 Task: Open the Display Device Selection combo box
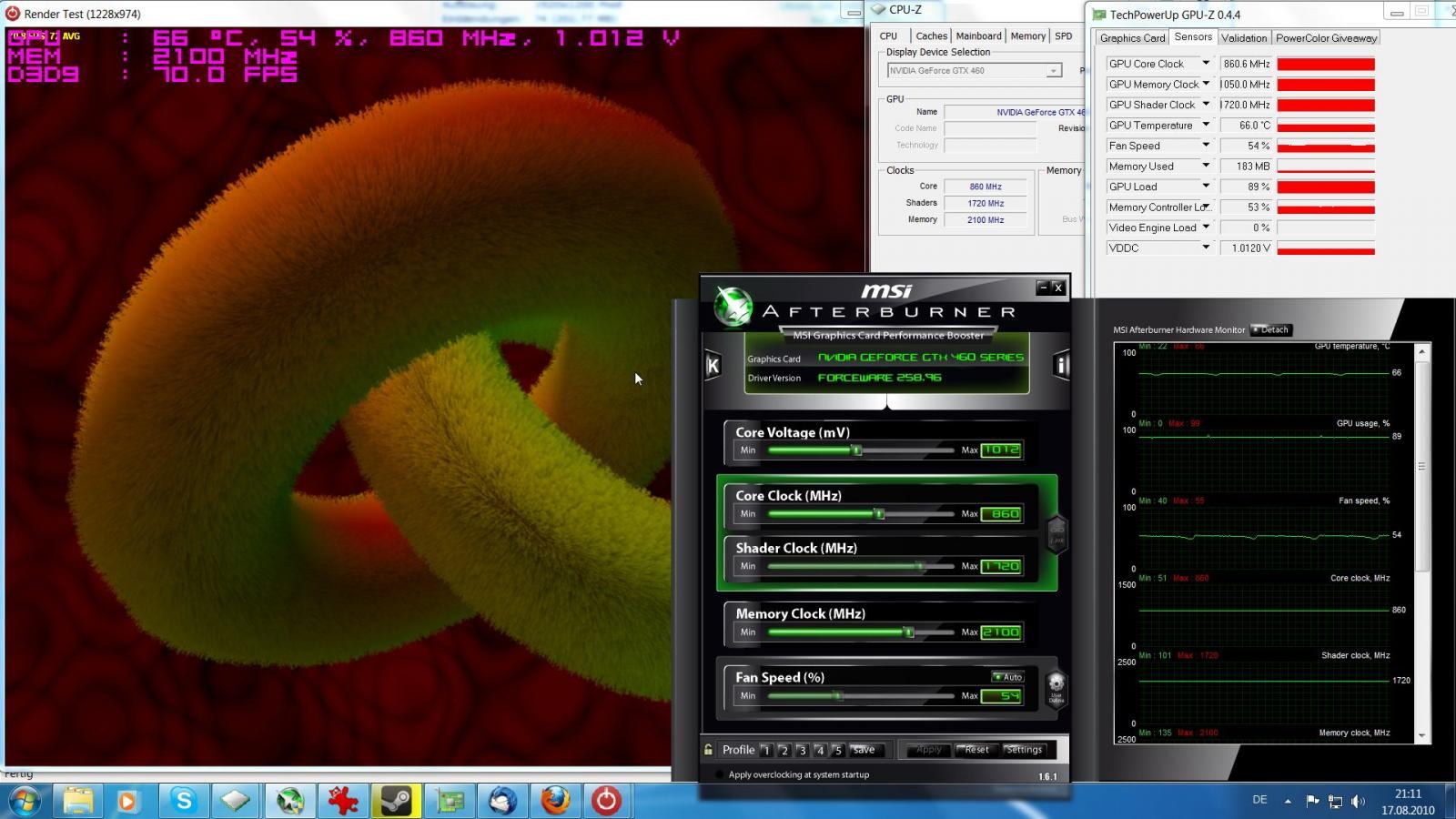pos(975,70)
